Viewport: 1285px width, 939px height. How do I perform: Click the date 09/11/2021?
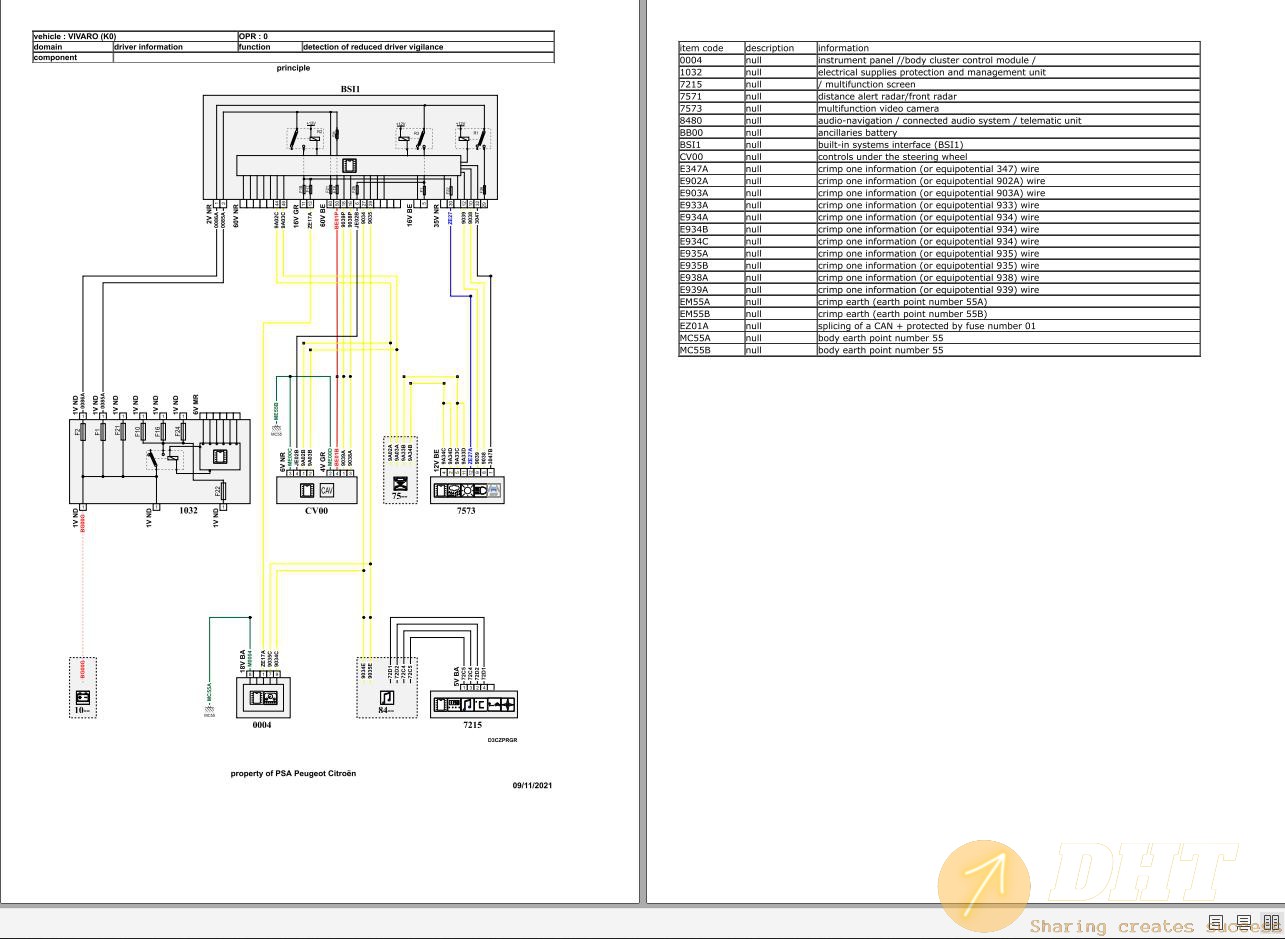[532, 785]
